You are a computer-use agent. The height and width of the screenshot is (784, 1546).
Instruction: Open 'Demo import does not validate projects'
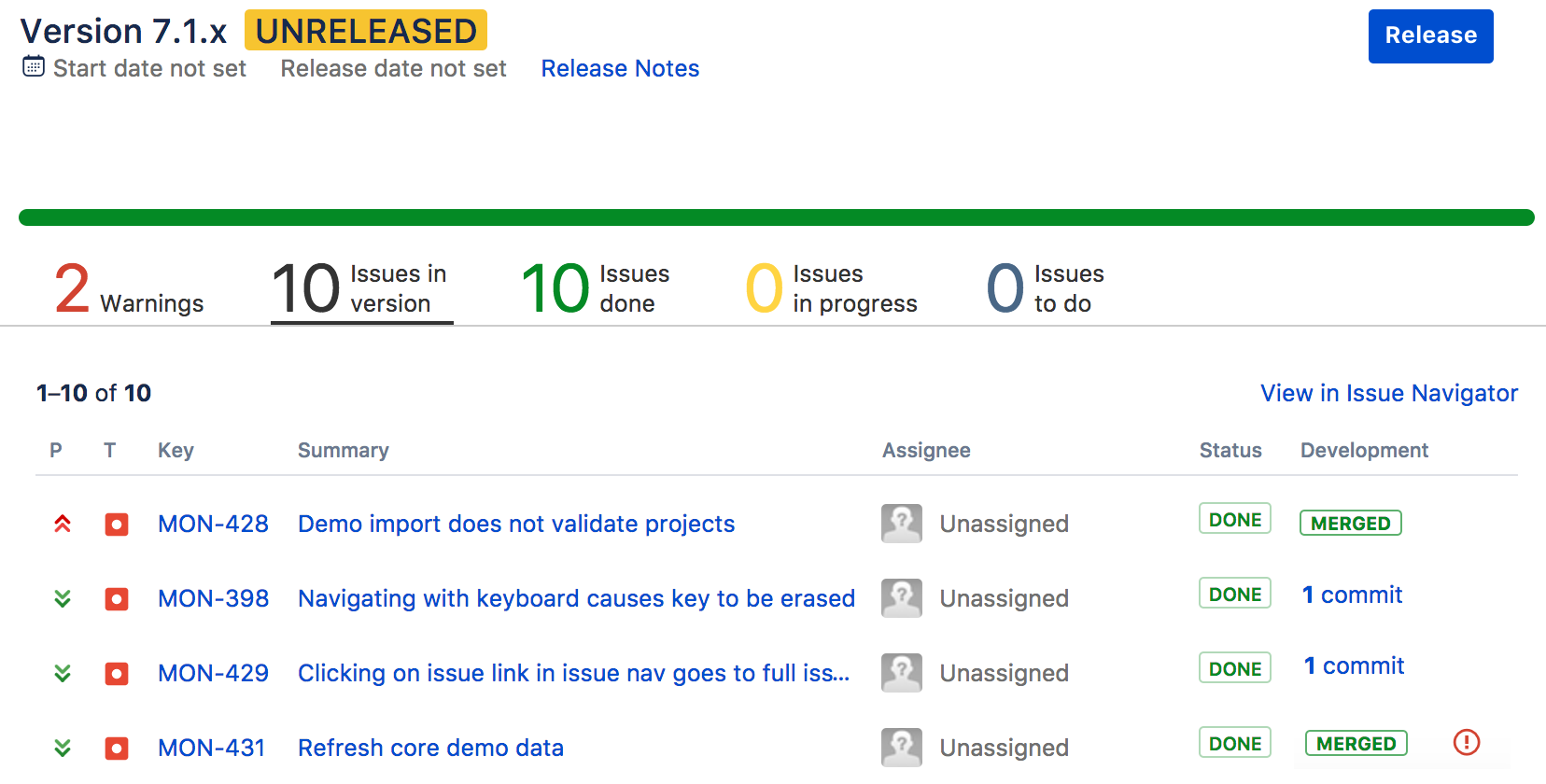(516, 524)
